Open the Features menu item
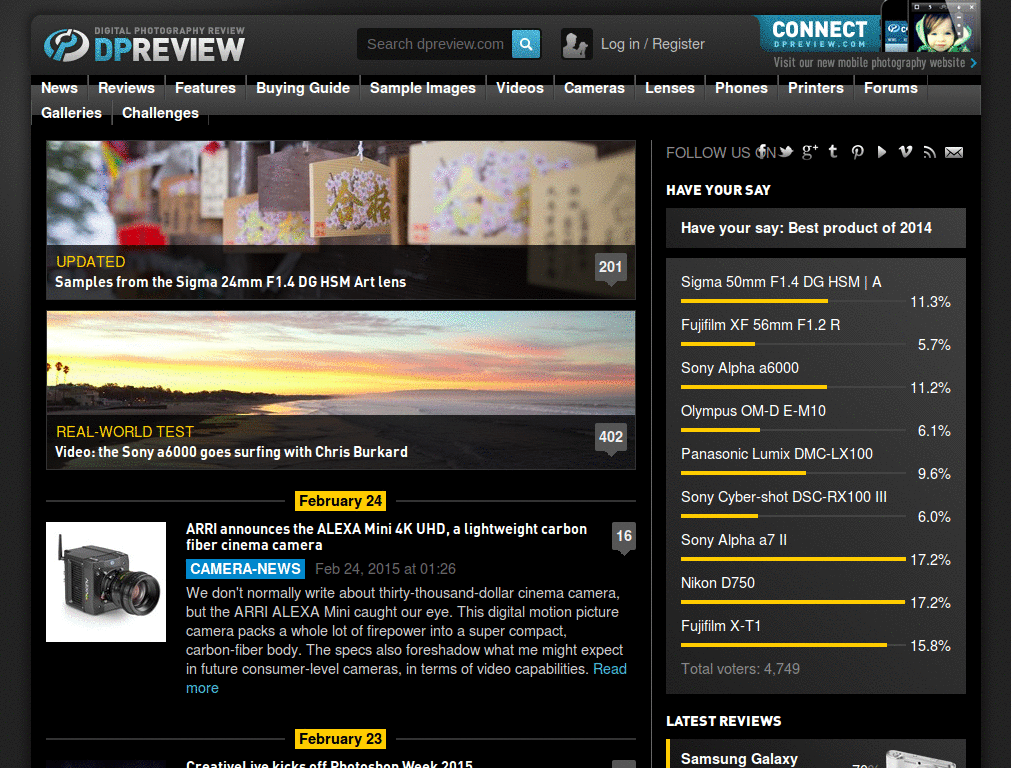Viewport: 1024px width, 768px height. (x=205, y=88)
